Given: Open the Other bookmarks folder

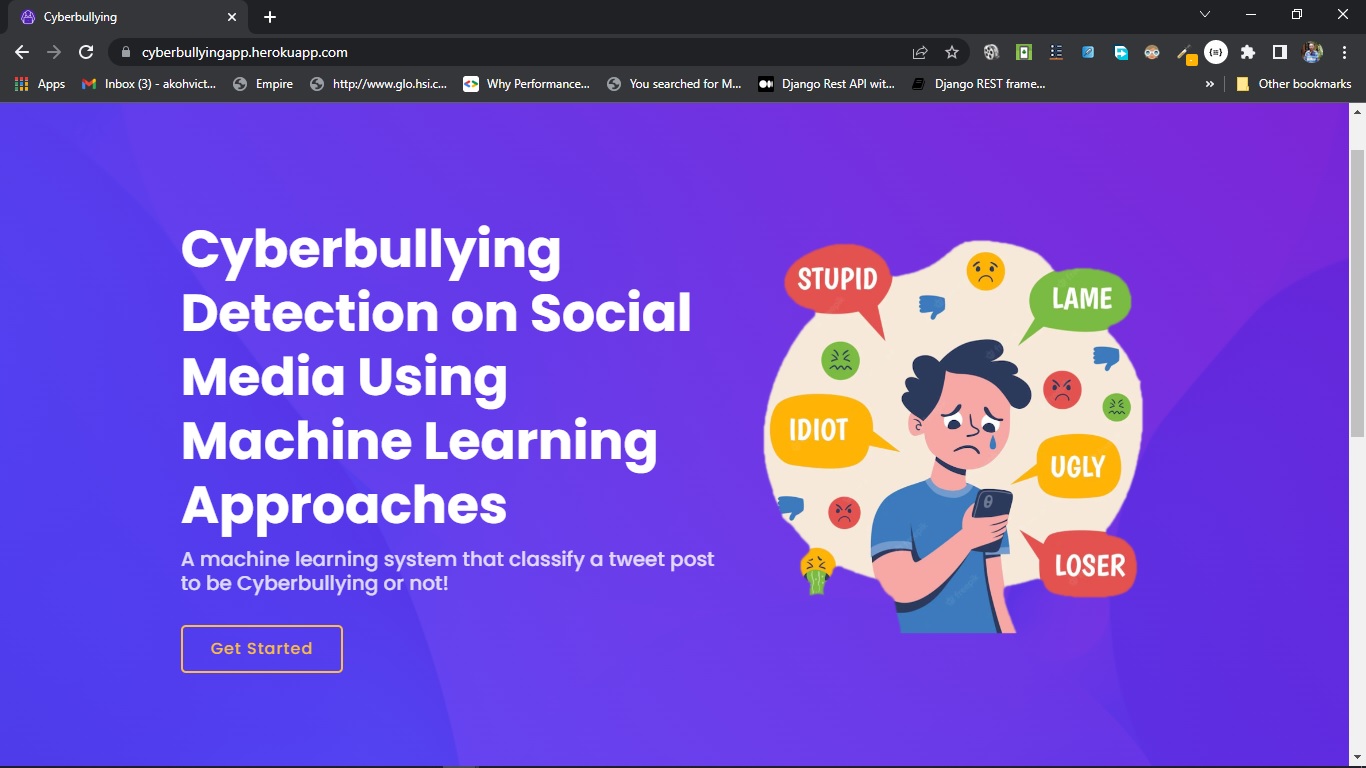Looking at the screenshot, I should pos(1295,84).
